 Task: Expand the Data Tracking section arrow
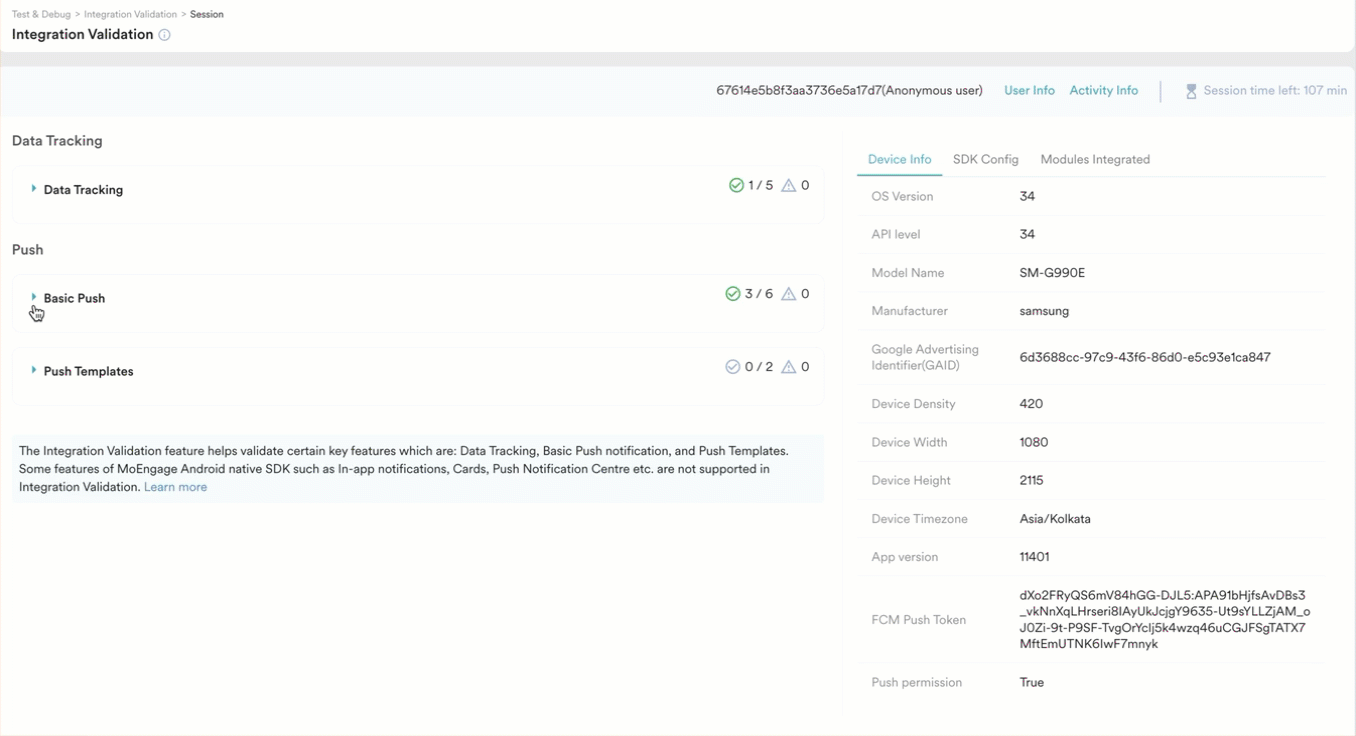(34, 189)
